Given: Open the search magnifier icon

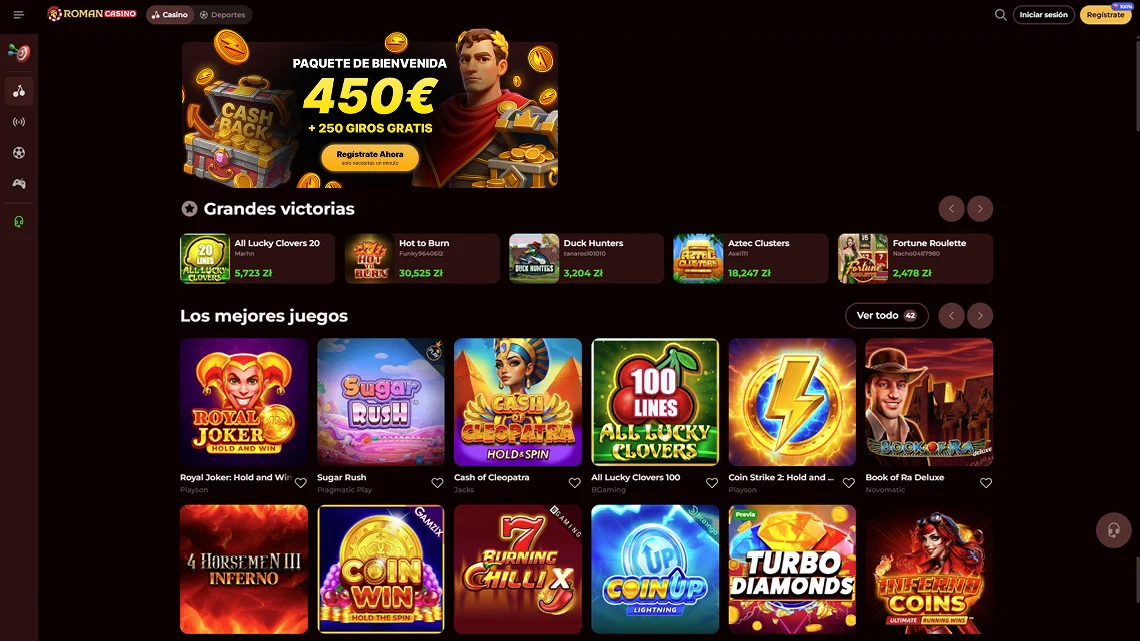Looking at the screenshot, I should point(1000,15).
